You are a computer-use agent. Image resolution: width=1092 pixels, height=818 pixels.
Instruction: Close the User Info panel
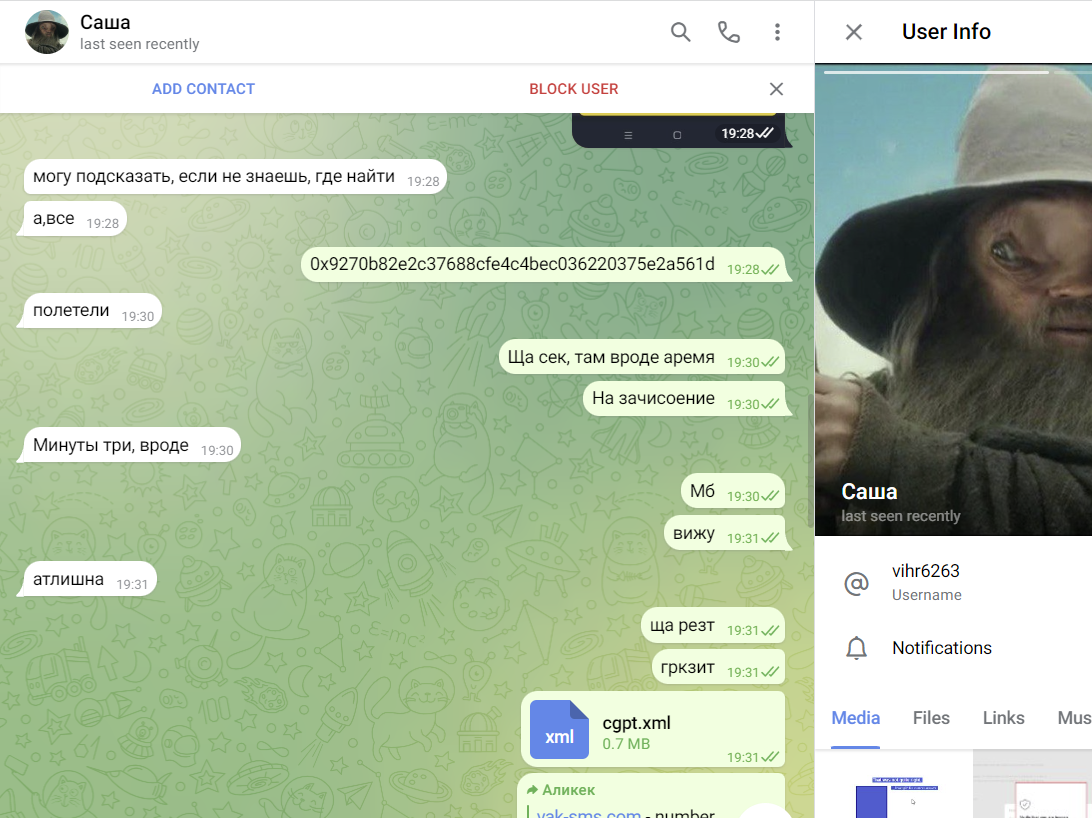[x=853, y=32]
